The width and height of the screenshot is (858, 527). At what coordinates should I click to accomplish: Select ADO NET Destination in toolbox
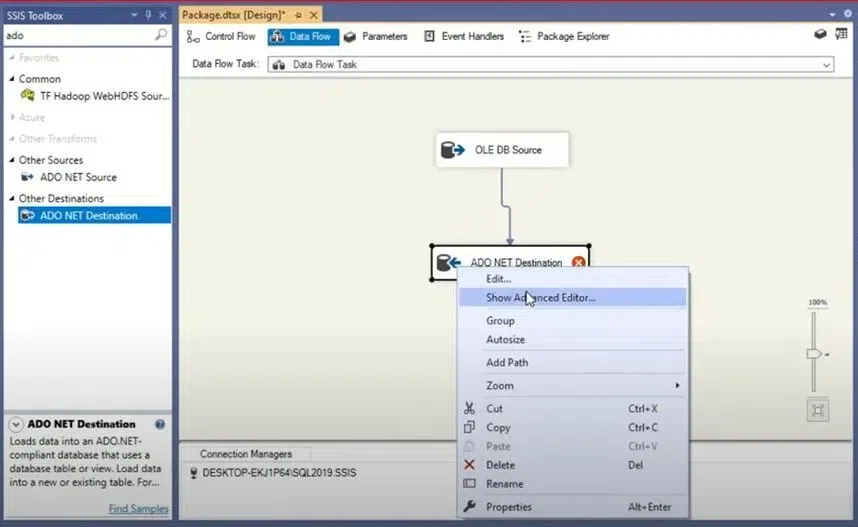point(94,215)
